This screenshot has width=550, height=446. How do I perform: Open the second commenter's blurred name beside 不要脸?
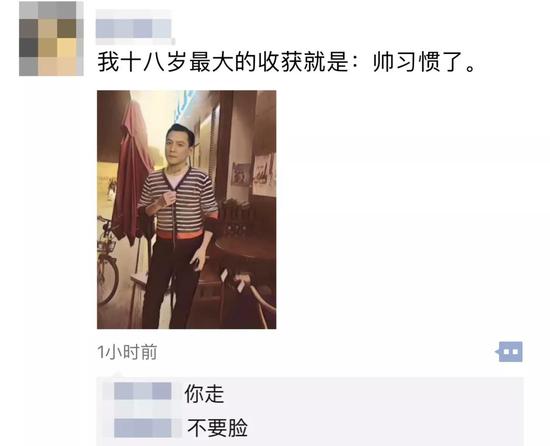click(142, 427)
